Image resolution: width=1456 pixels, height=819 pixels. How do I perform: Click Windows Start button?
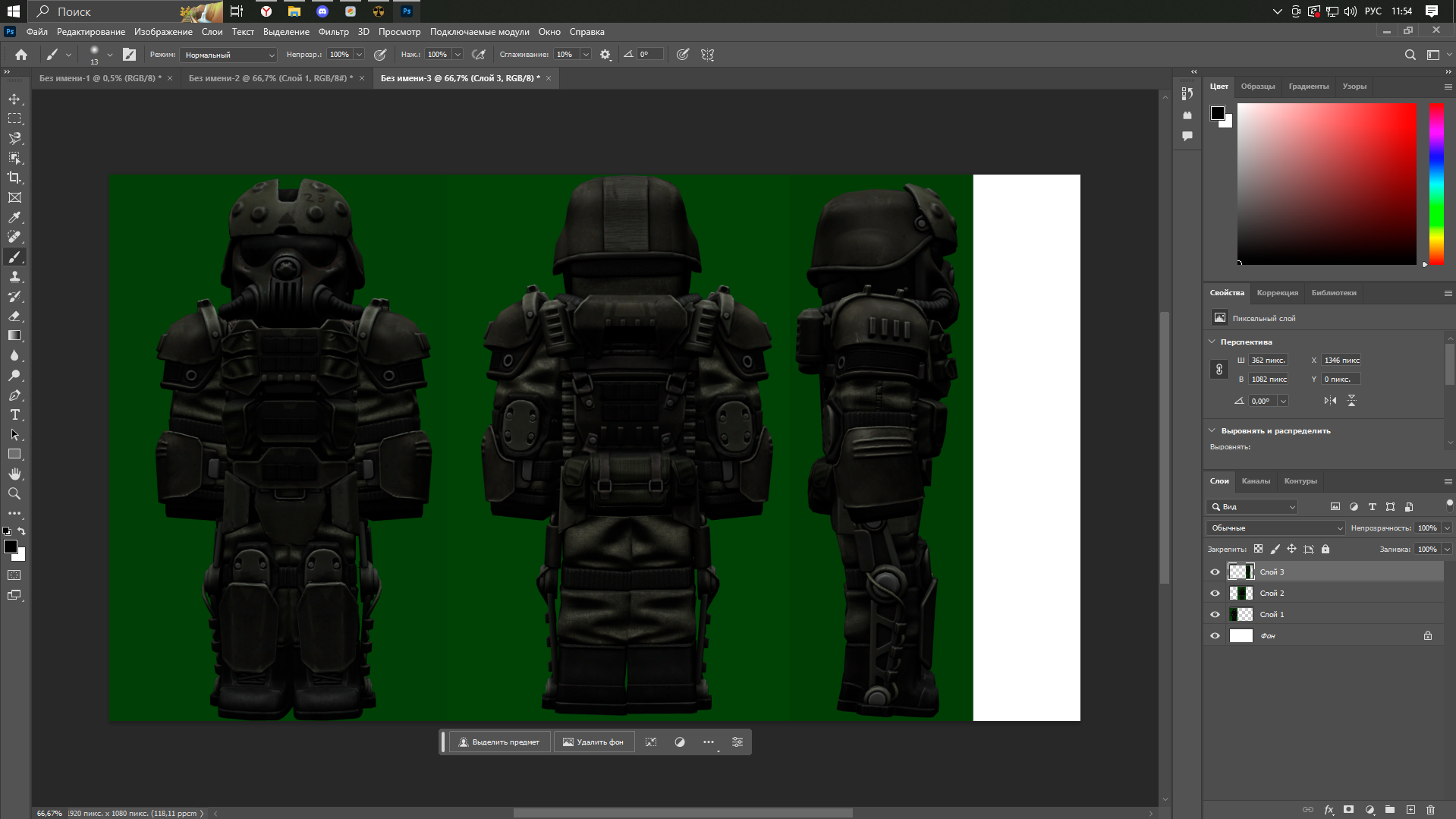click(x=13, y=11)
